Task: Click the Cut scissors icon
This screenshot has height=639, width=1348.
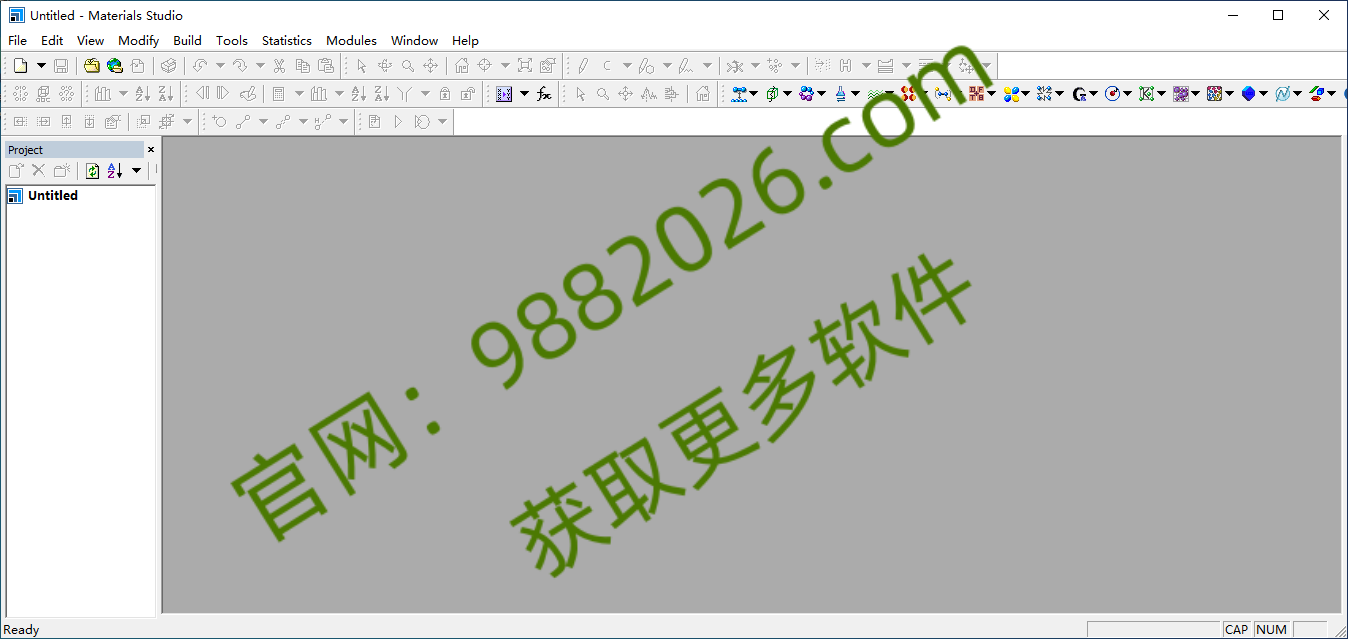Action: pos(279,66)
